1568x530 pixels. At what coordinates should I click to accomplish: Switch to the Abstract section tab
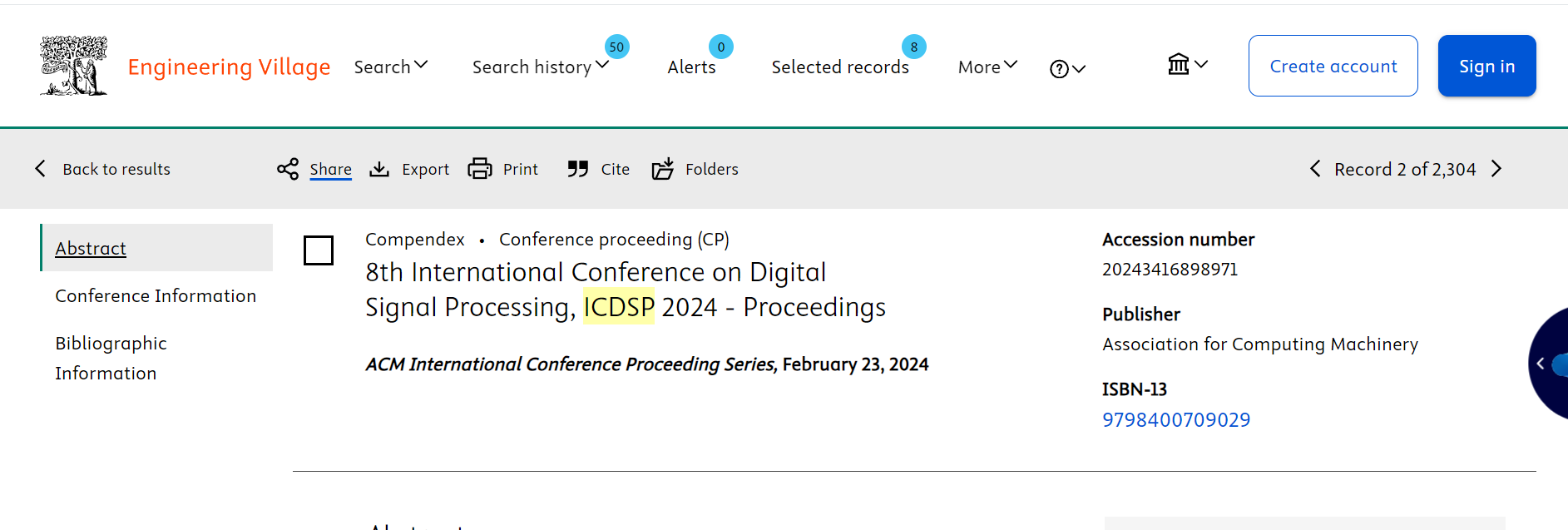pyautogui.click(x=156, y=248)
